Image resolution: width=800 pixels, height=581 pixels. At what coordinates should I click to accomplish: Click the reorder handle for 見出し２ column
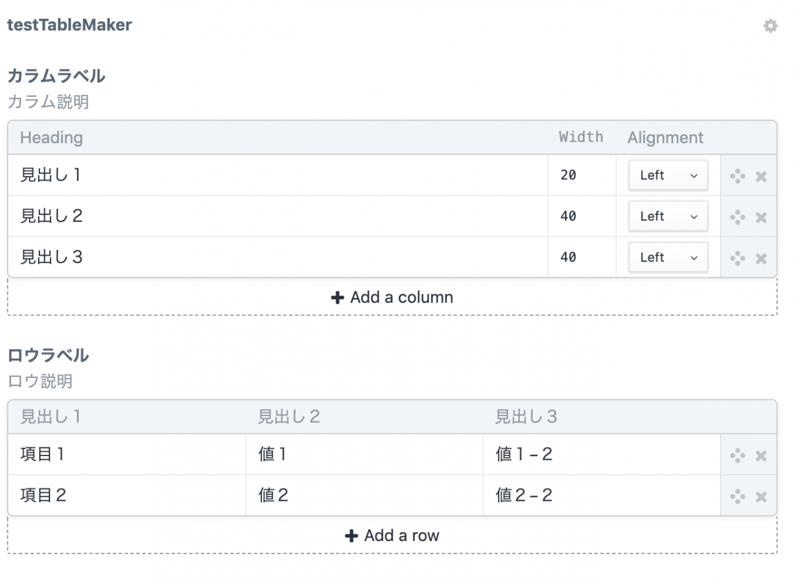pos(738,217)
